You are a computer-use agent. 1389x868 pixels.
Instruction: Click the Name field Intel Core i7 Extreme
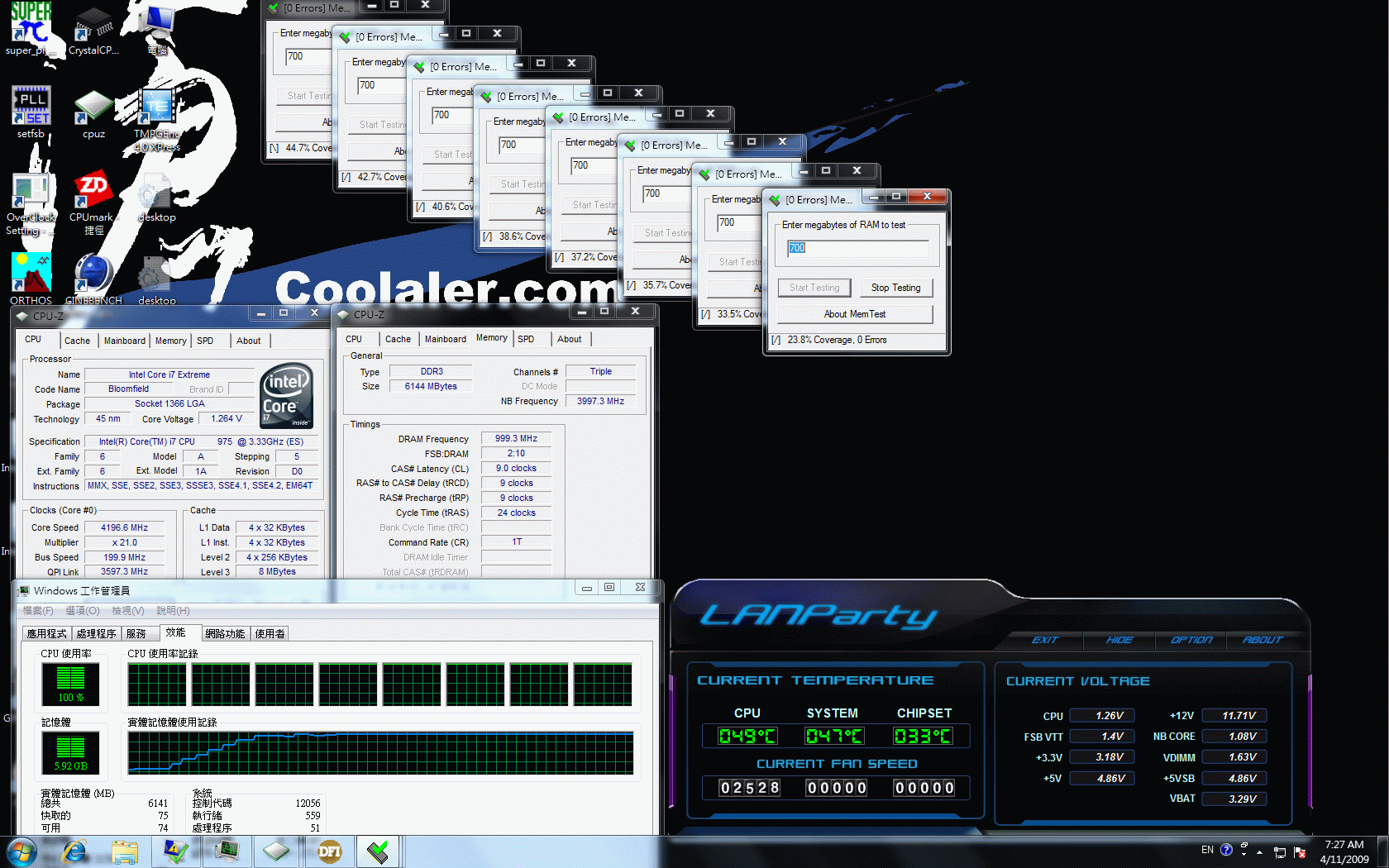tap(169, 374)
